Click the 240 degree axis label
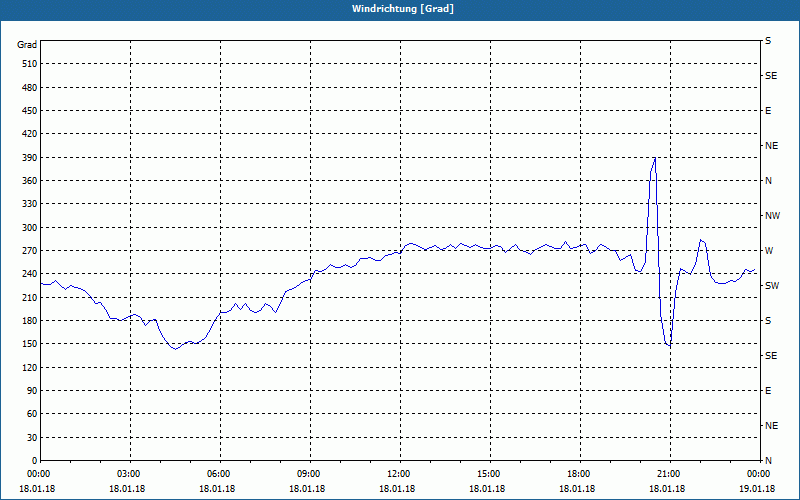 (x=30, y=274)
